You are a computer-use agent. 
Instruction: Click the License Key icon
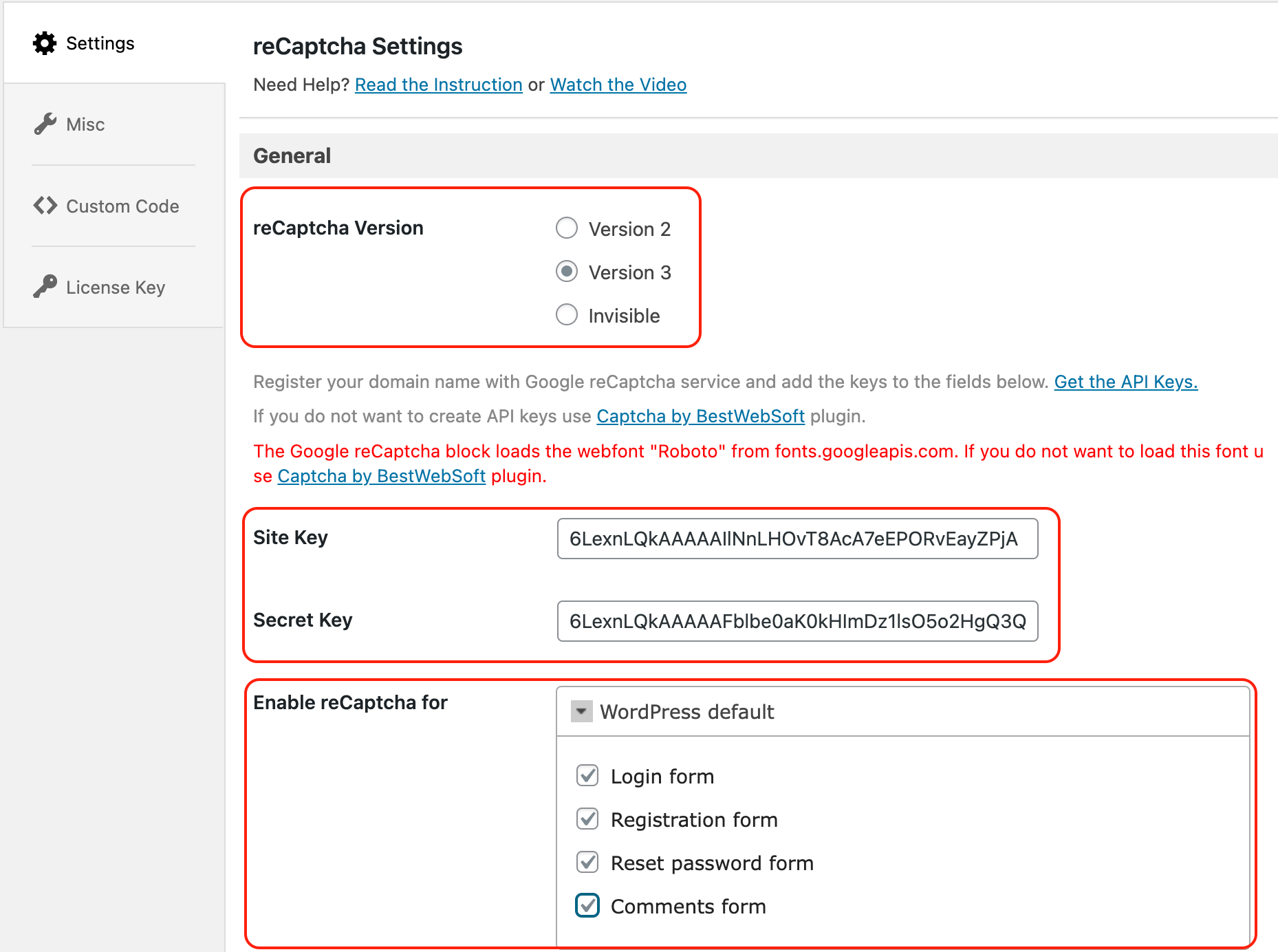point(45,287)
